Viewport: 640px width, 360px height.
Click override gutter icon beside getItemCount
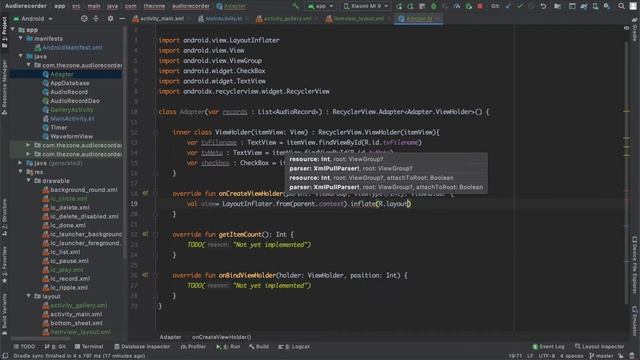(x=145, y=234)
